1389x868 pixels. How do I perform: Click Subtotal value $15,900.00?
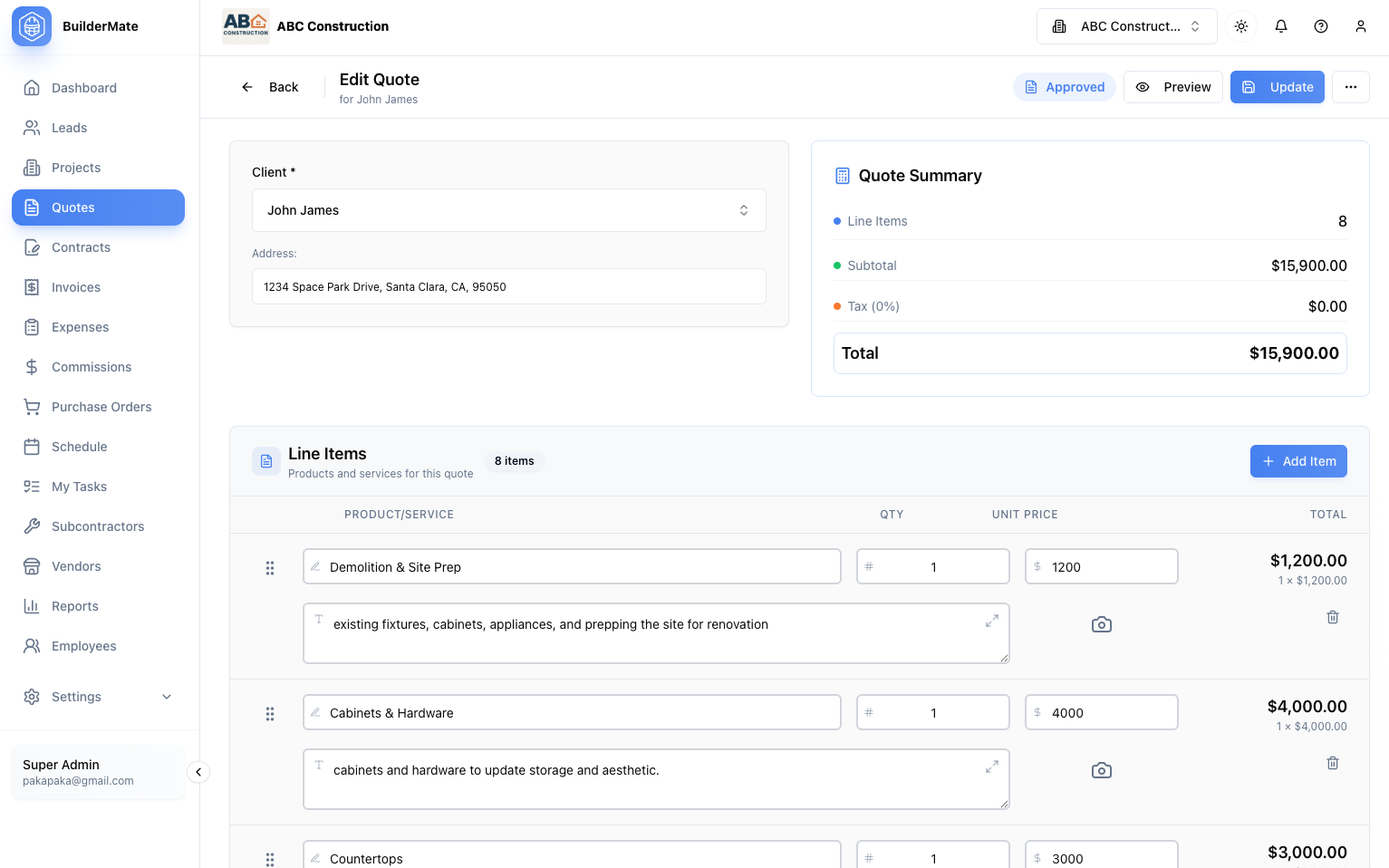[x=1308, y=265]
